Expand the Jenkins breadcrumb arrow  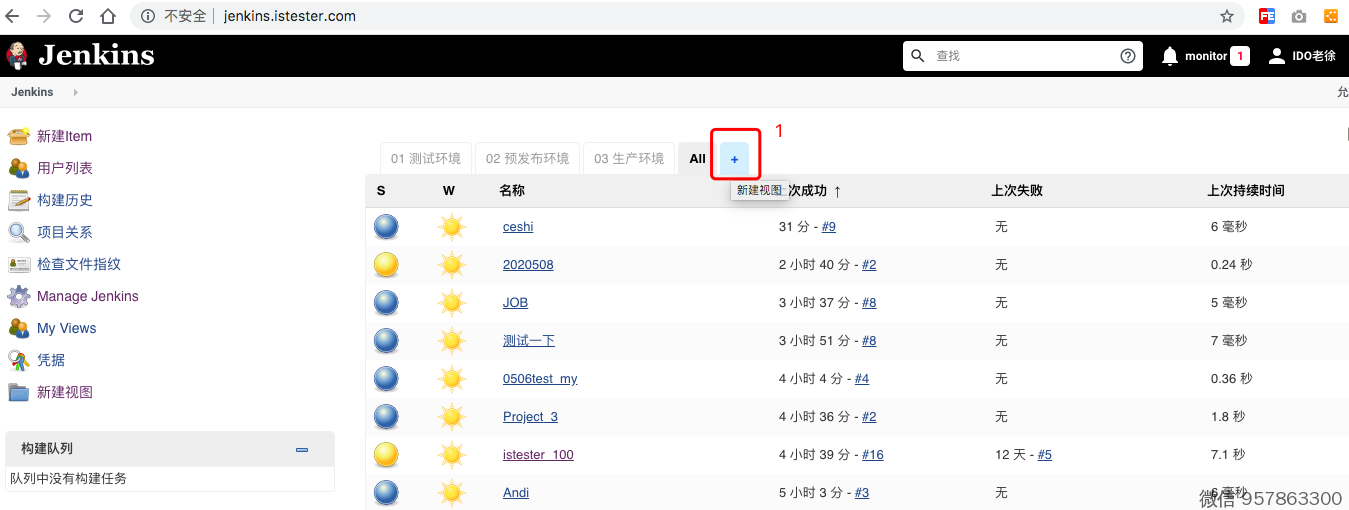click(x=76, y=92)
